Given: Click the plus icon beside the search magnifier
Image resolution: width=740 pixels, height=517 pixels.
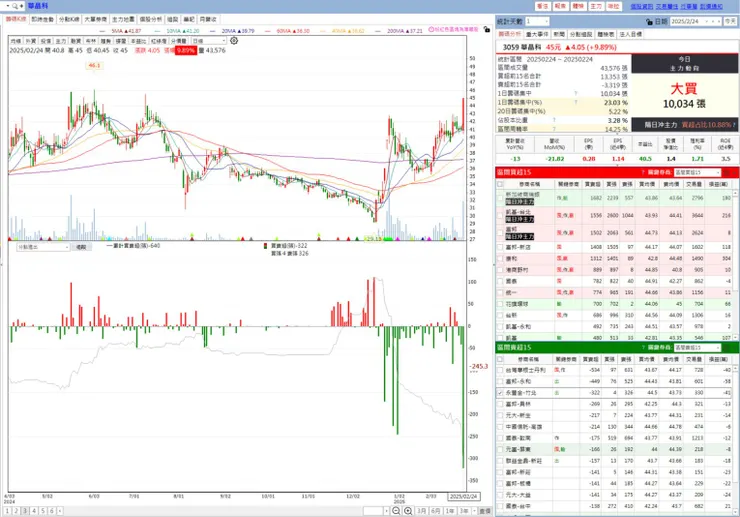Looking at the screenshot, I should click(x=21, y=6).
